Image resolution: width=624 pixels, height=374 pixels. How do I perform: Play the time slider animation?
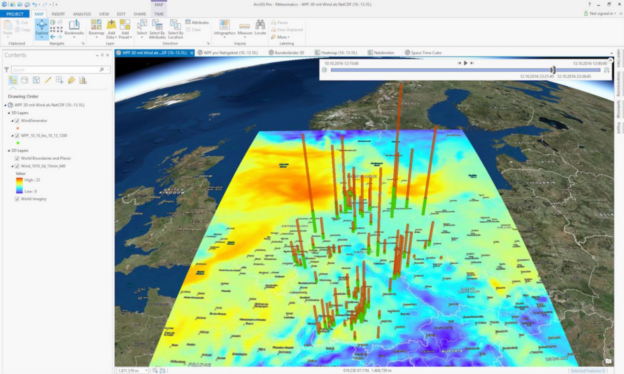[466, 63]
